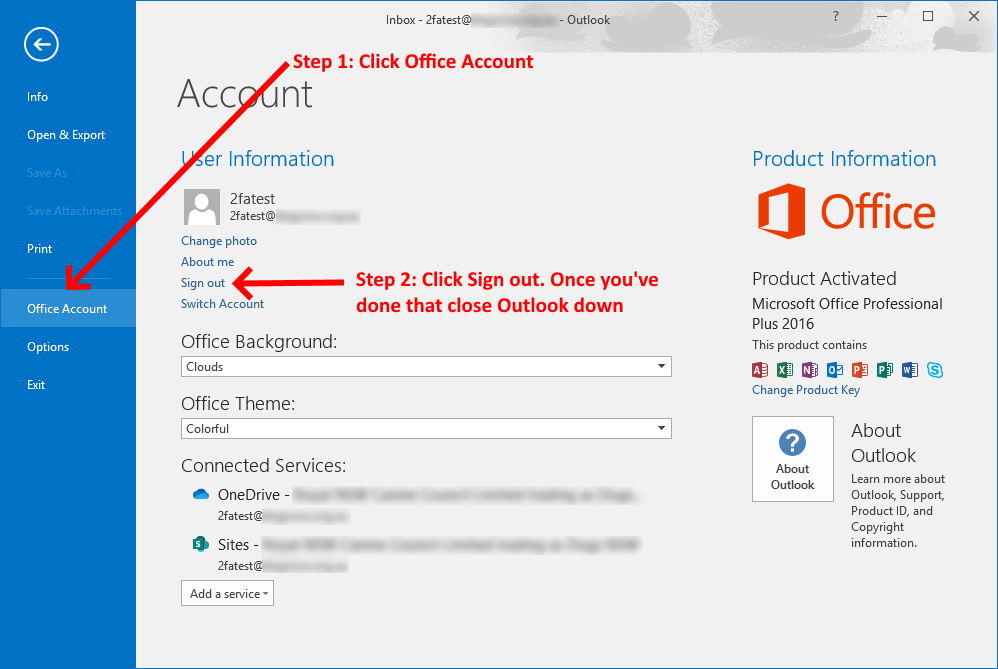Open the Open & Export page
Viewport: 998px width, 669px height.
click(x=66, y=135)
